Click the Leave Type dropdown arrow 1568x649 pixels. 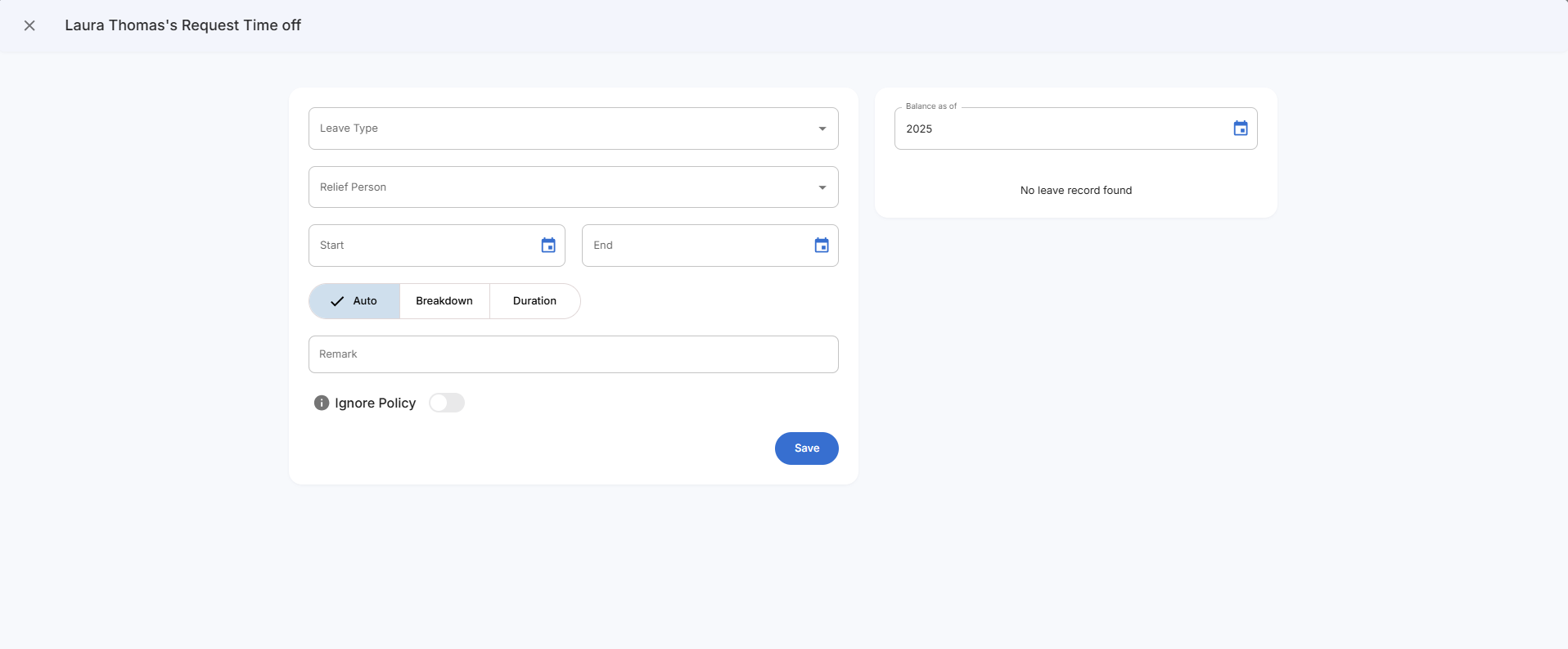tap(822, 128)
